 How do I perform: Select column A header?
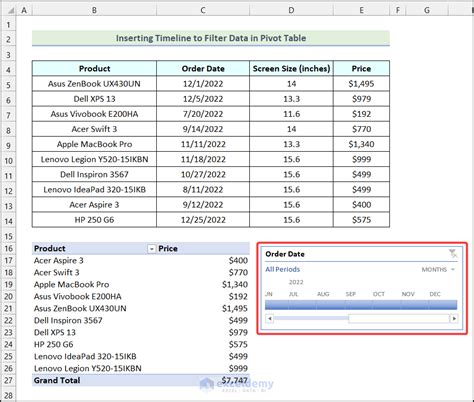pyautogui.click(x=24, y=10)
